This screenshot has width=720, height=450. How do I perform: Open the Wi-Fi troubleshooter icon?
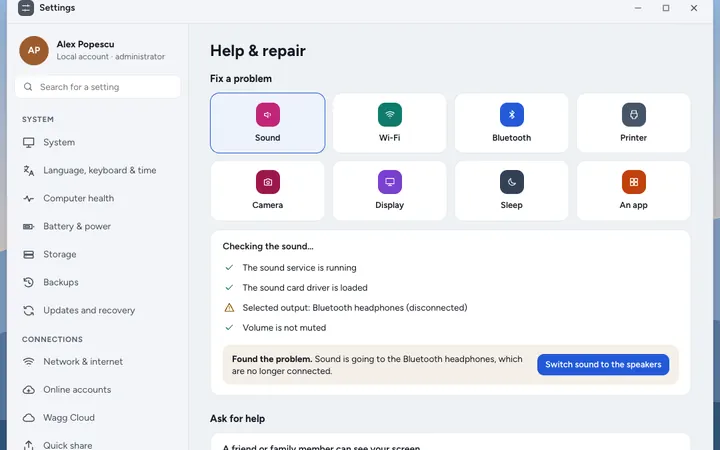(x=389, y=114)
